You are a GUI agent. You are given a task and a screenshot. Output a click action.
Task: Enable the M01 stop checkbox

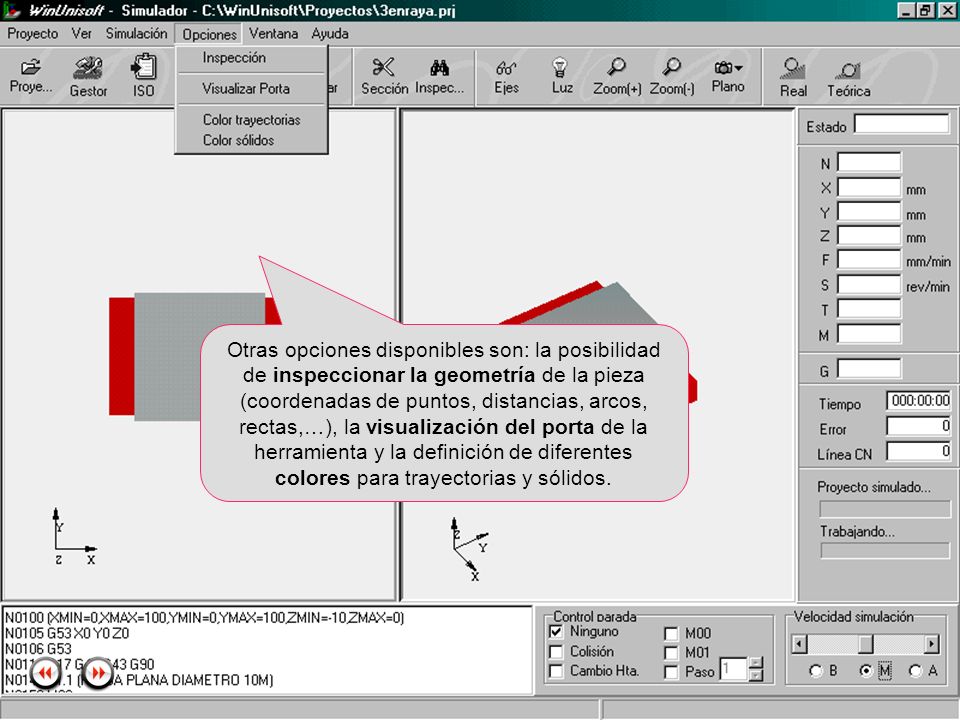[672, 653]
